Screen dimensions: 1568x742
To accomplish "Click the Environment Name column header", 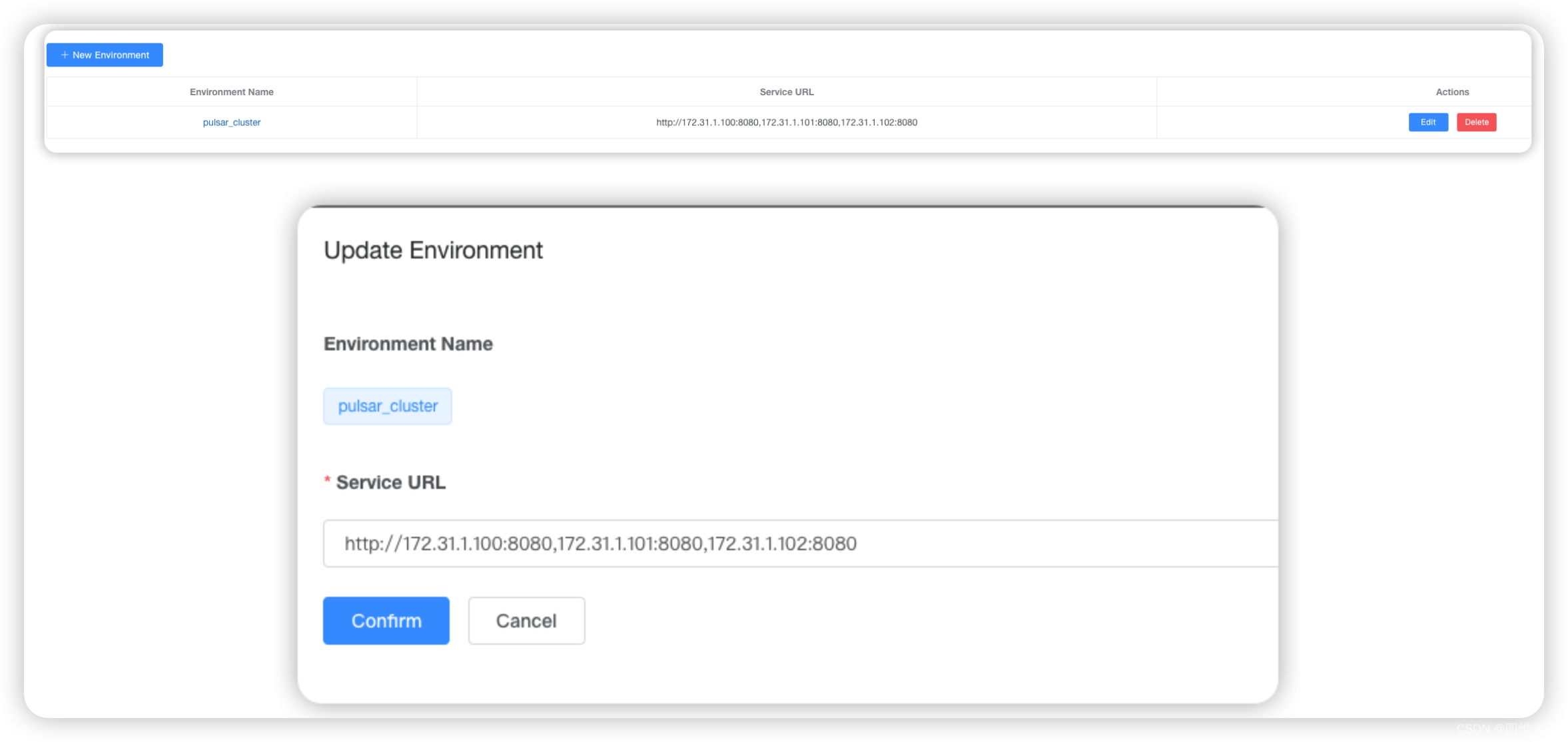I will pos(231,92).
